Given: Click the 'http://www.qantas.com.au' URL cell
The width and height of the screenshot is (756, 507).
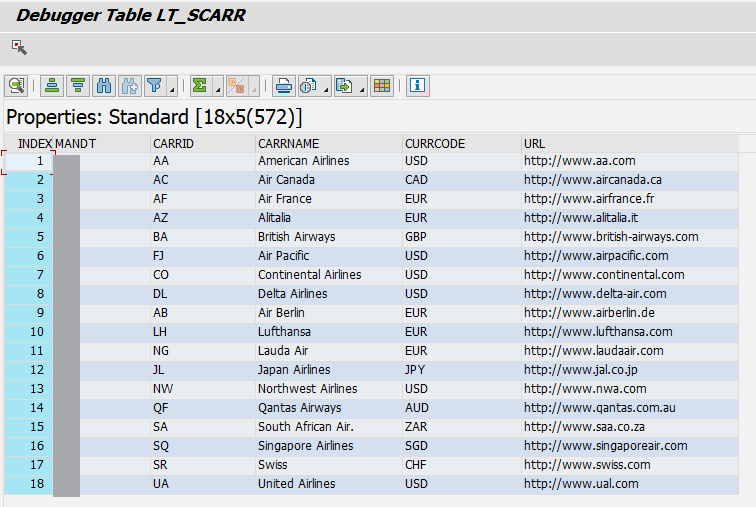Looking at the screenshot, I should coord(630,408).
